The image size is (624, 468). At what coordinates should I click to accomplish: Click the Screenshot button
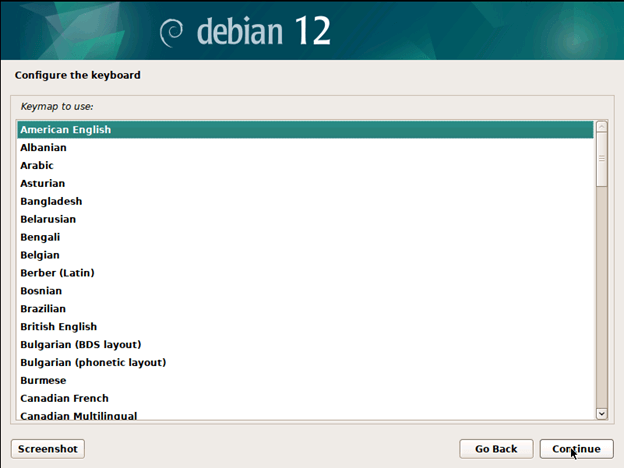coord(48,449)
